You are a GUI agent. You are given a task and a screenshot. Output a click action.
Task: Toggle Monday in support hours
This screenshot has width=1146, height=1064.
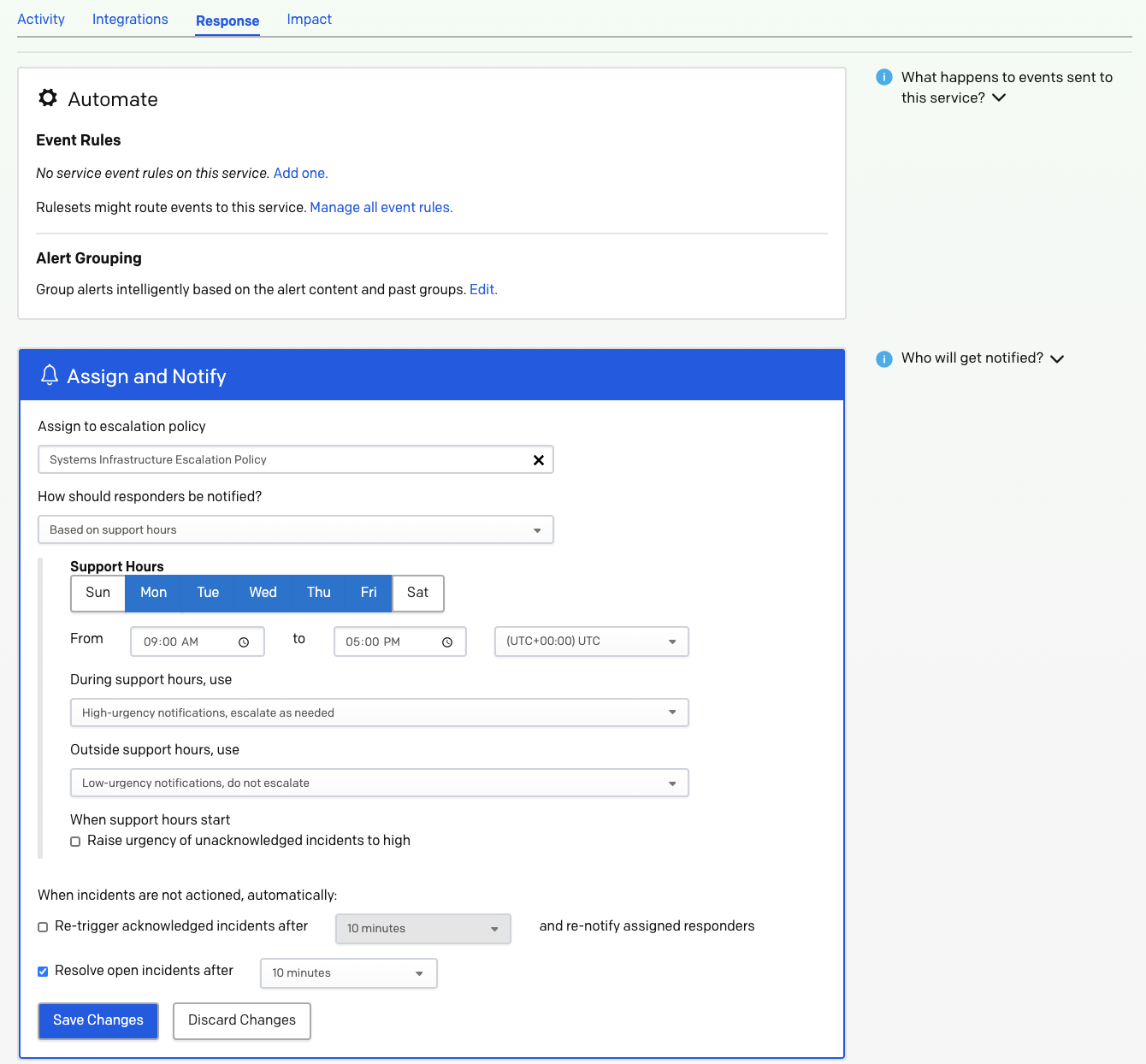click(x=153, y=593)
